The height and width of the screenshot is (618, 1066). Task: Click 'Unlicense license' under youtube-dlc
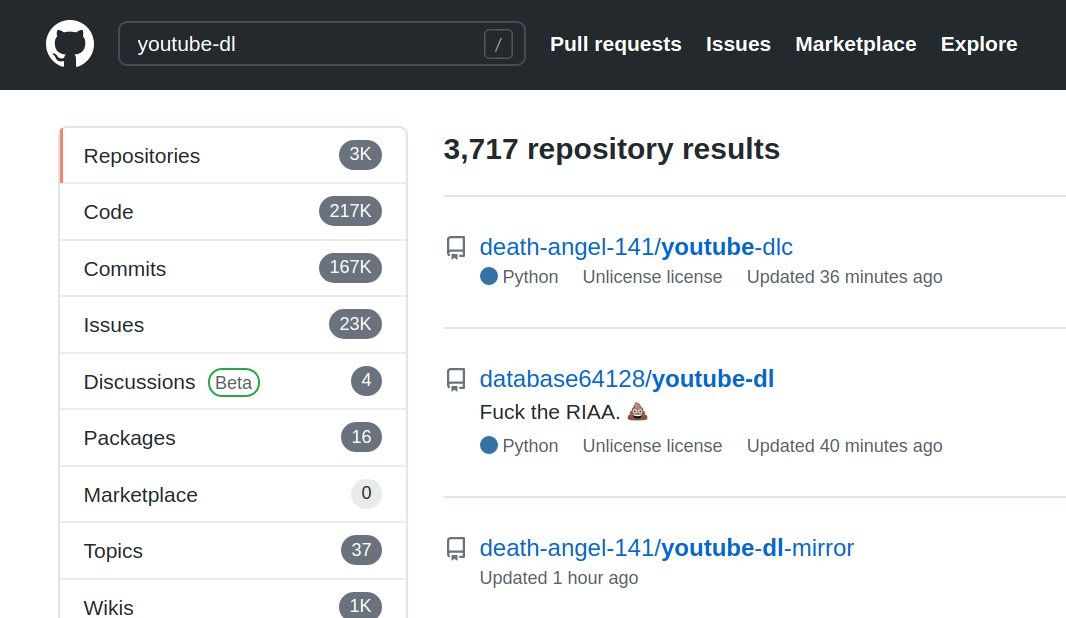[652, 277]
